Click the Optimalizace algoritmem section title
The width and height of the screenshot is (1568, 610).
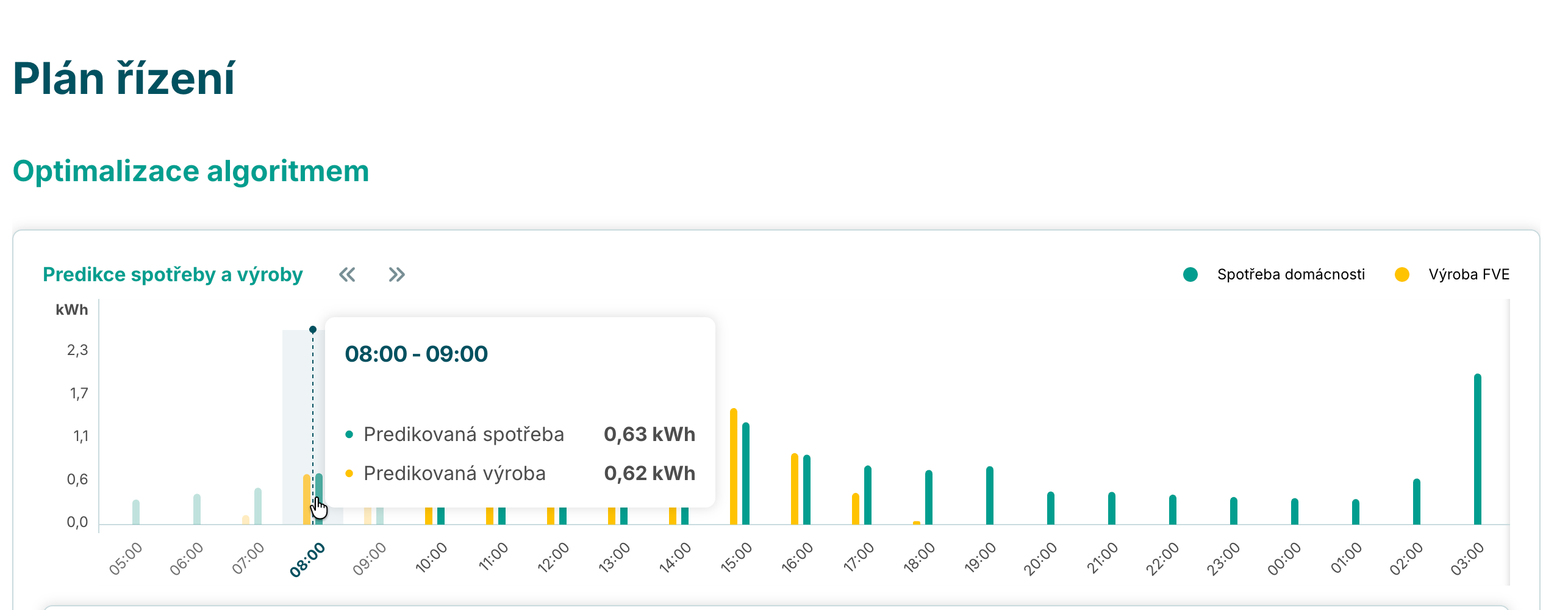click(x=191, y=171)
